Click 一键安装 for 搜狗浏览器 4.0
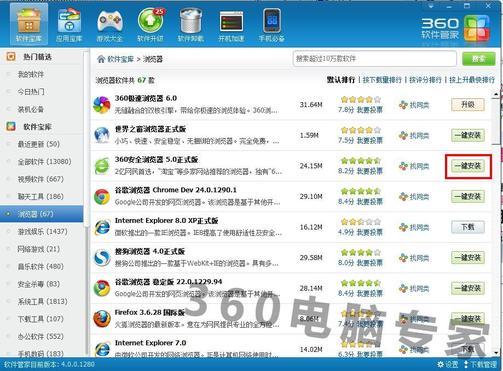503x371 pixels. (x=468, y=258)
